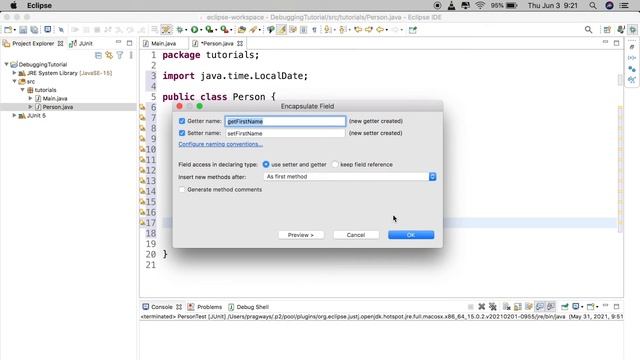Switch to the Problems tab

[205, 307]
